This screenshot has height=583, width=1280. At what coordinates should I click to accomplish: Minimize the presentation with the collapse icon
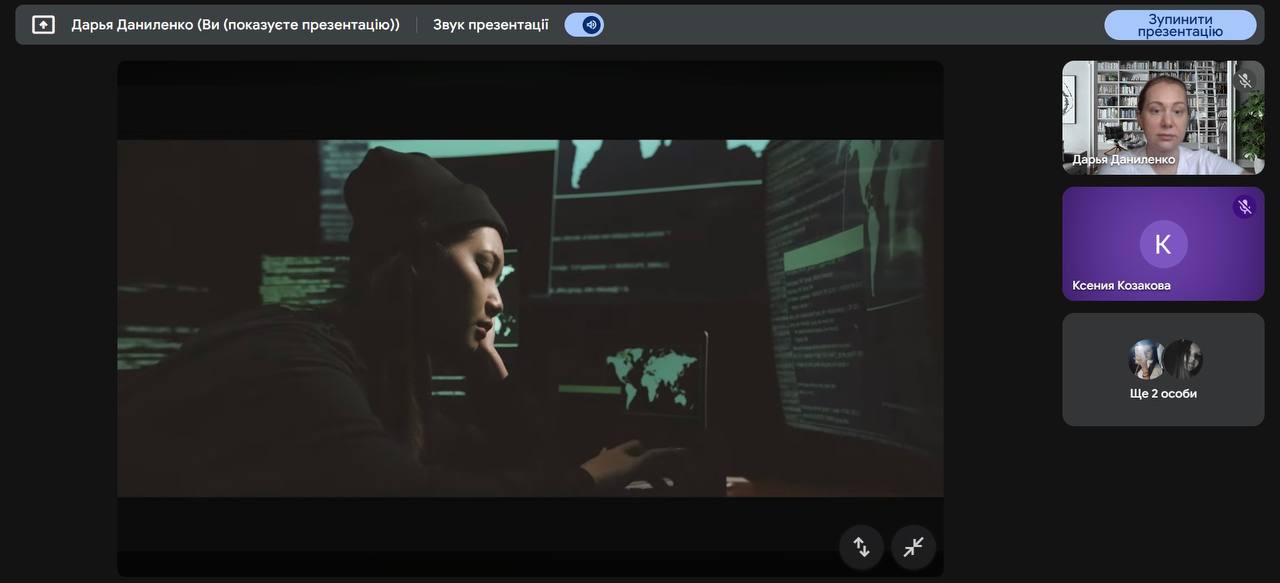coord(913,547)
